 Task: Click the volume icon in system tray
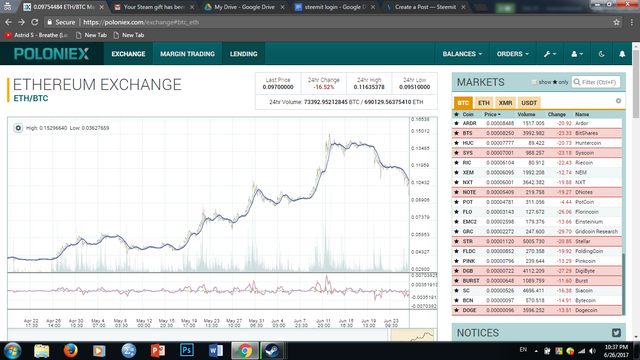[x=592, y=351]
